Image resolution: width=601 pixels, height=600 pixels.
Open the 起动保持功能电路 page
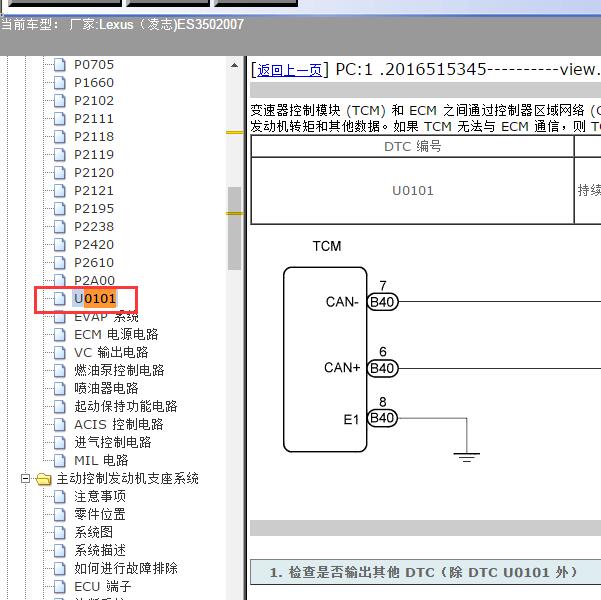pyautogui.click(x=126, y=407)
